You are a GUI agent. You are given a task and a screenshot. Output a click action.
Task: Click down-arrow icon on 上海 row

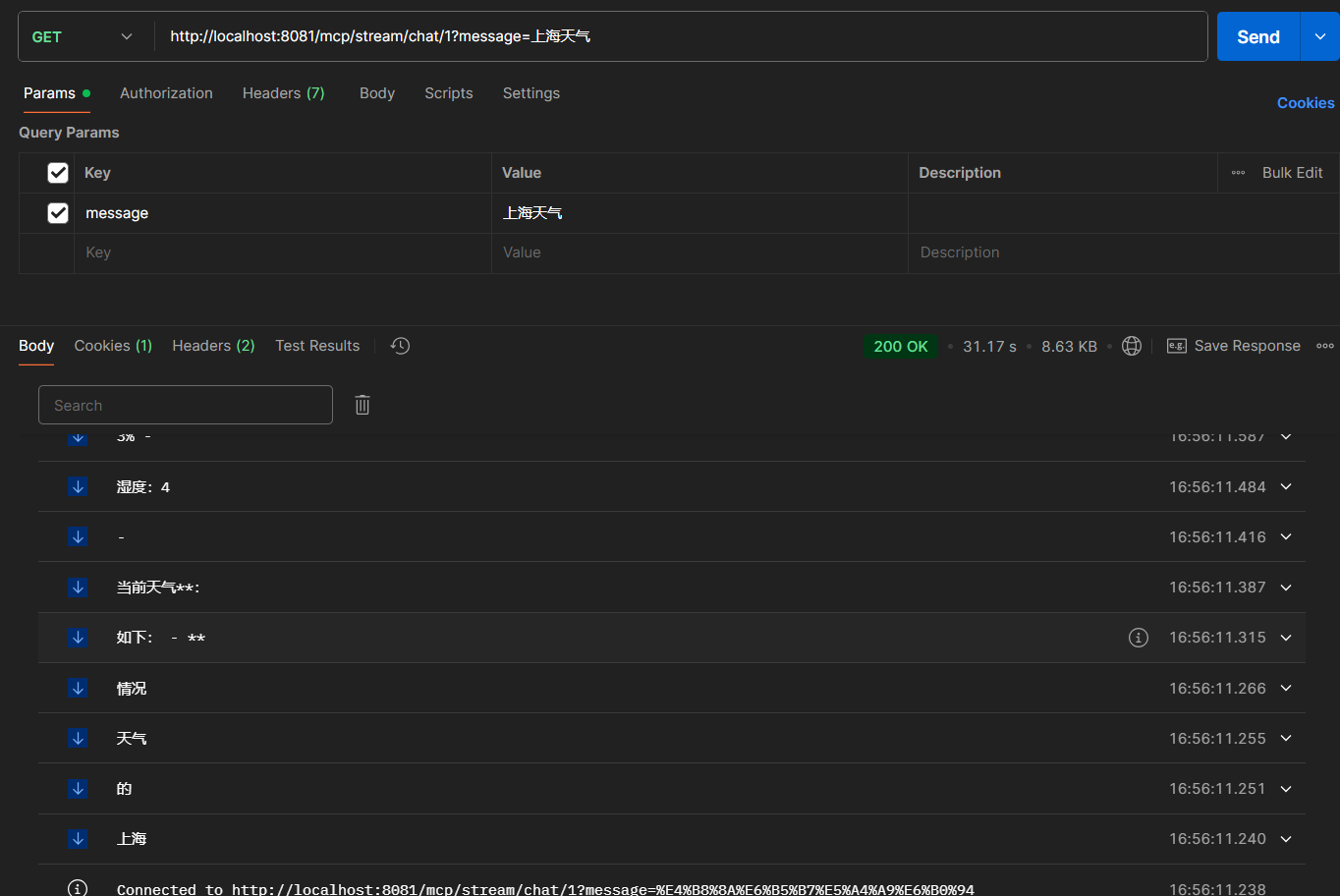(79, 838)
